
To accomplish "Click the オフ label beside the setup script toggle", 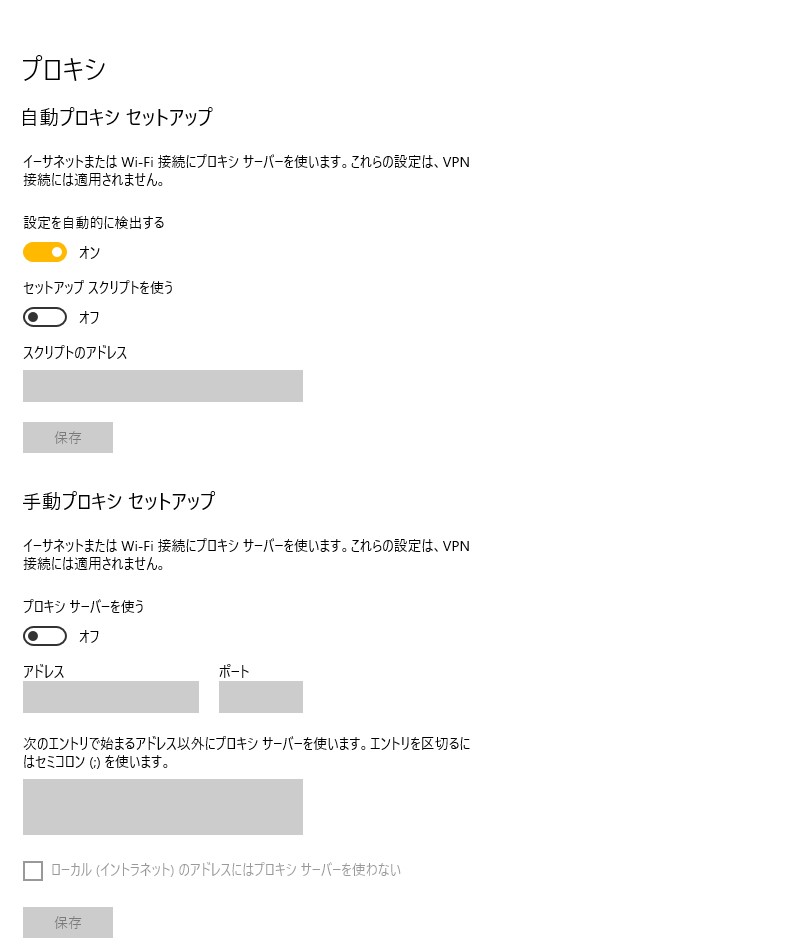I will 90,318.
